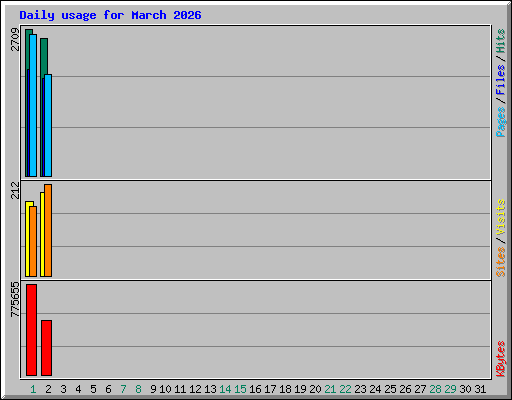Click day label 20 on the x-axis
512x400 pixels.
click(315, 389)
